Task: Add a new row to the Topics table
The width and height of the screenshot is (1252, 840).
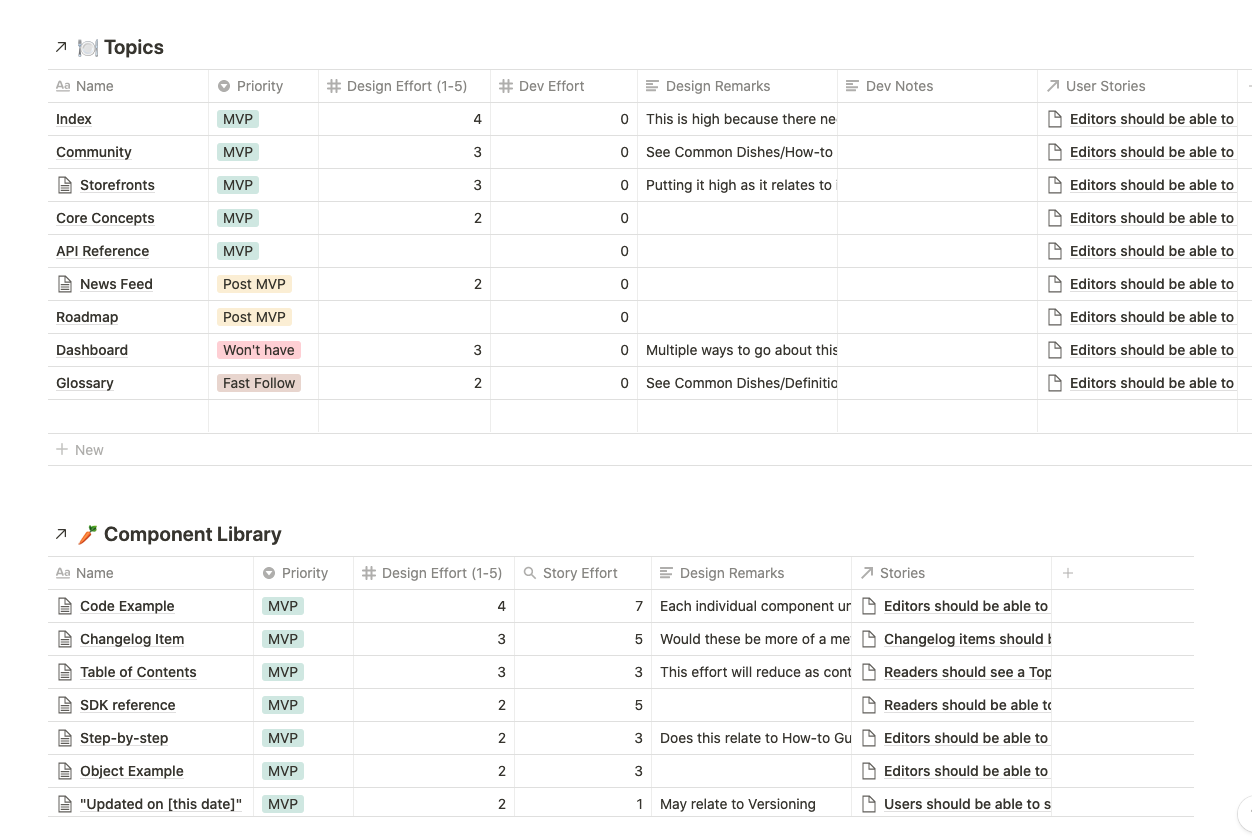Action: [x=80, y=450]
